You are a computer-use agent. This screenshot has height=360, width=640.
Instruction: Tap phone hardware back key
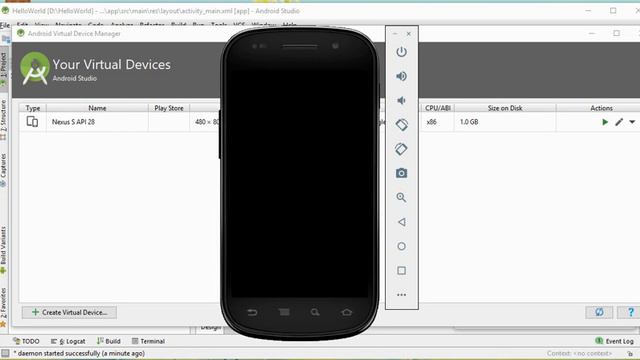252,313
